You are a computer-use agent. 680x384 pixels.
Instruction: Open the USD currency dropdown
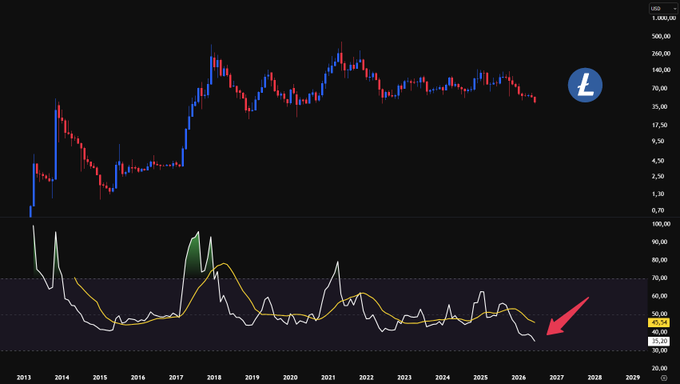click(x=663, y=8)
